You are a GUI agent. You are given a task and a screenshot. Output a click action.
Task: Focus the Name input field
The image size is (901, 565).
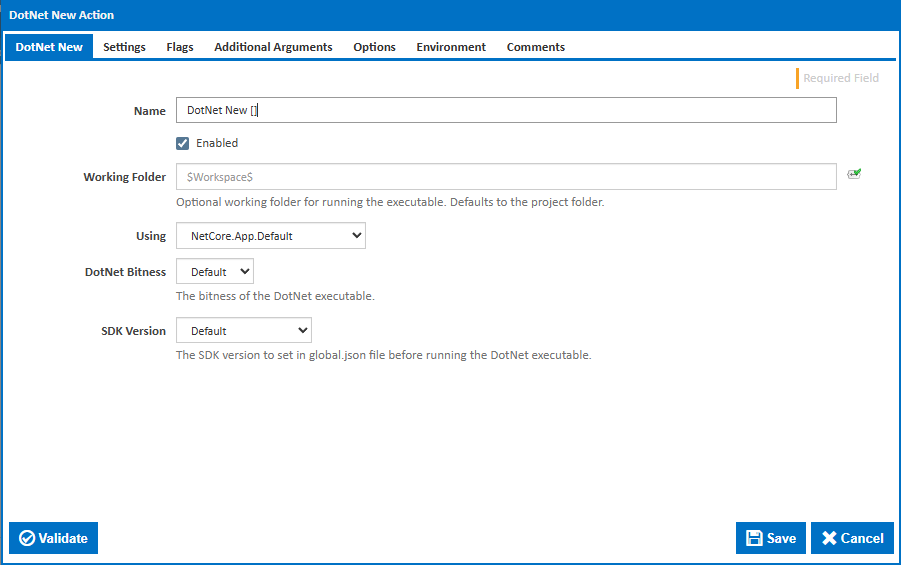(x=506, y=110)
